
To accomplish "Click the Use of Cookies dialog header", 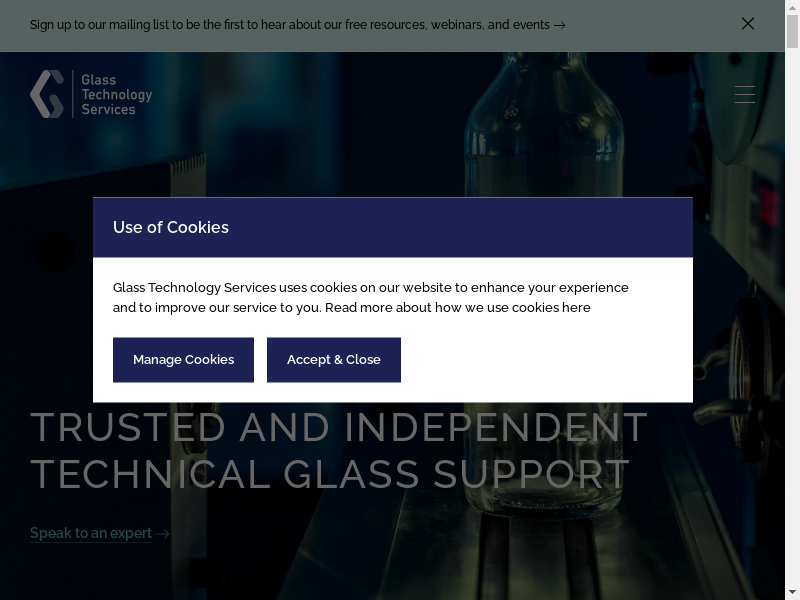I will coord(392,228).
